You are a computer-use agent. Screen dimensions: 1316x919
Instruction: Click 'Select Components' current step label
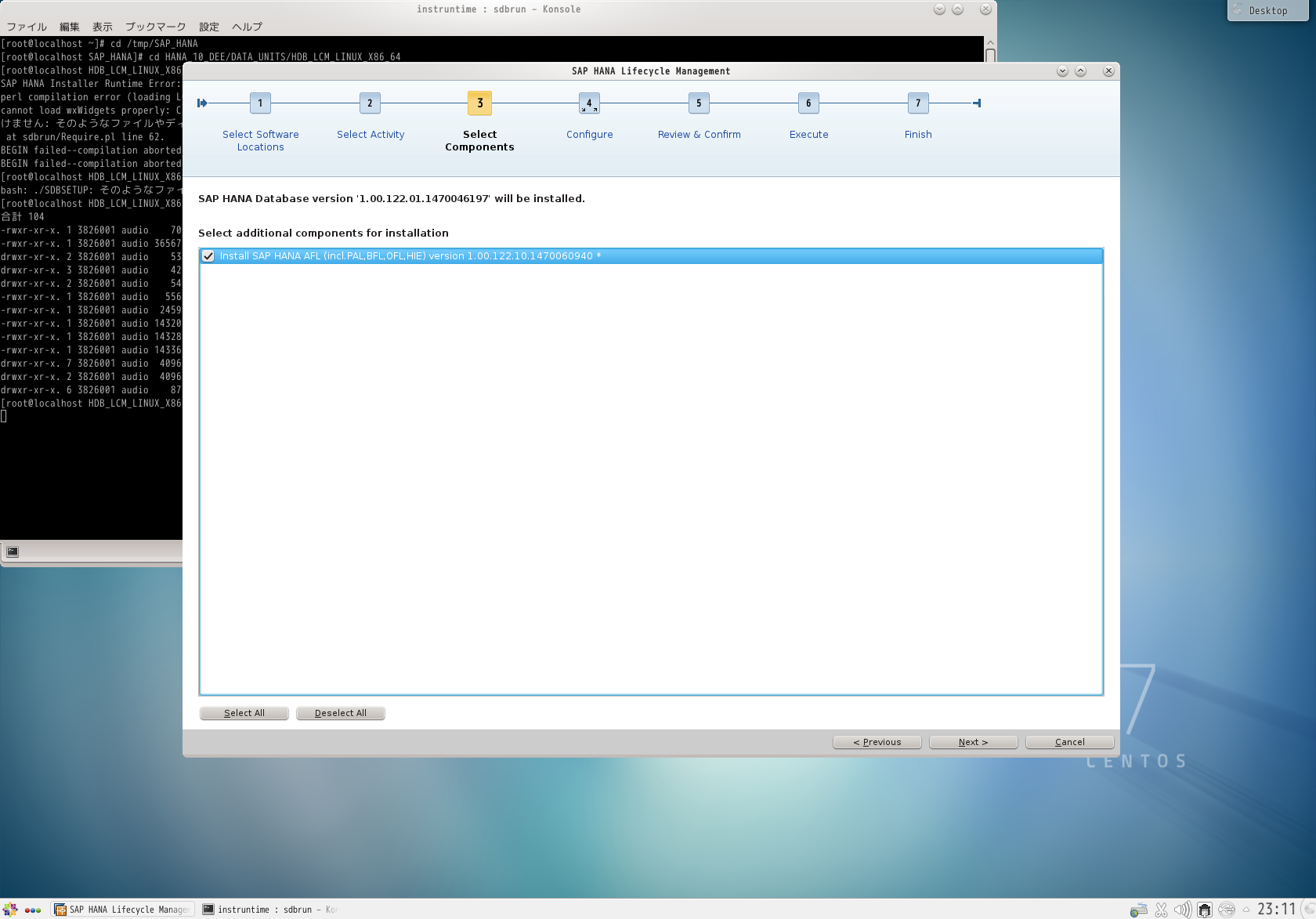[x=479, y=140]
